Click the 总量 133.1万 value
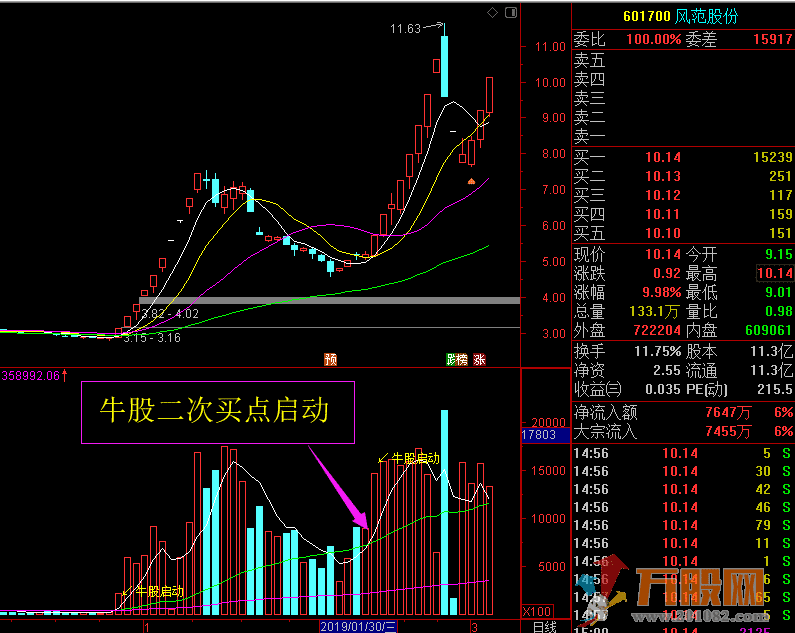 click(x=654, y=311)
